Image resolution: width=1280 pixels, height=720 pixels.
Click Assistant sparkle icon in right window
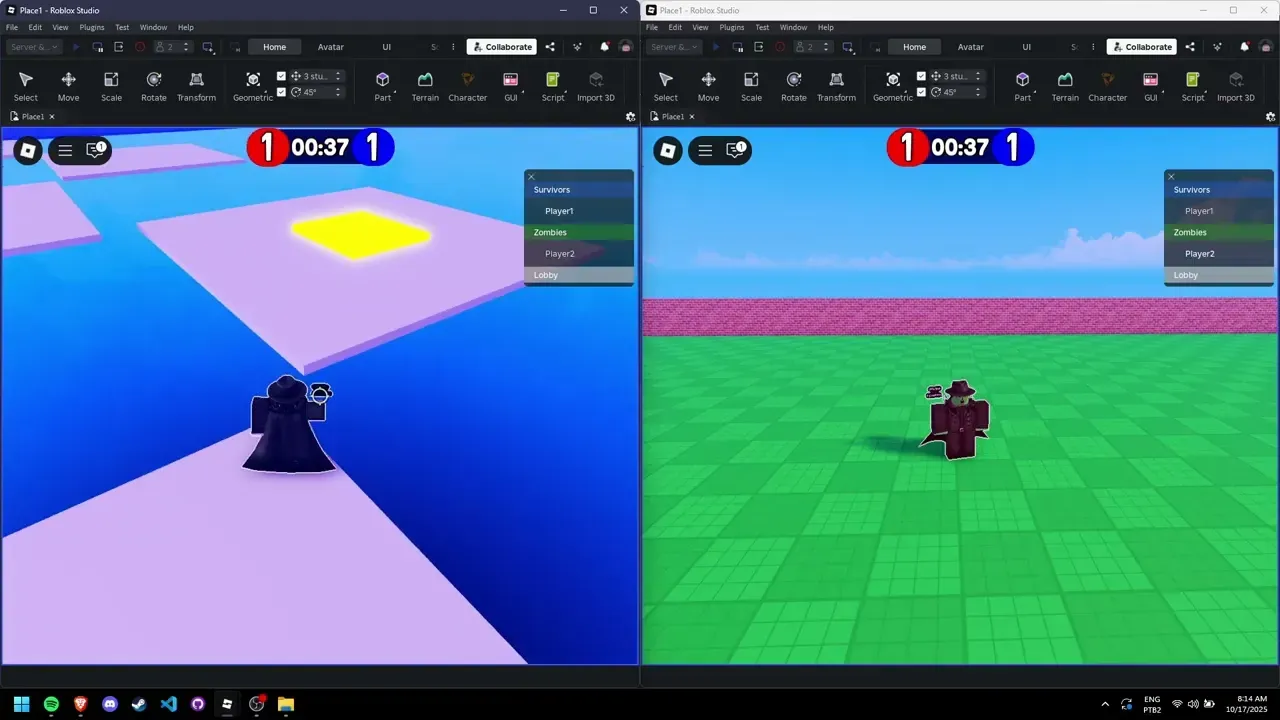[x=1217, y=47]
